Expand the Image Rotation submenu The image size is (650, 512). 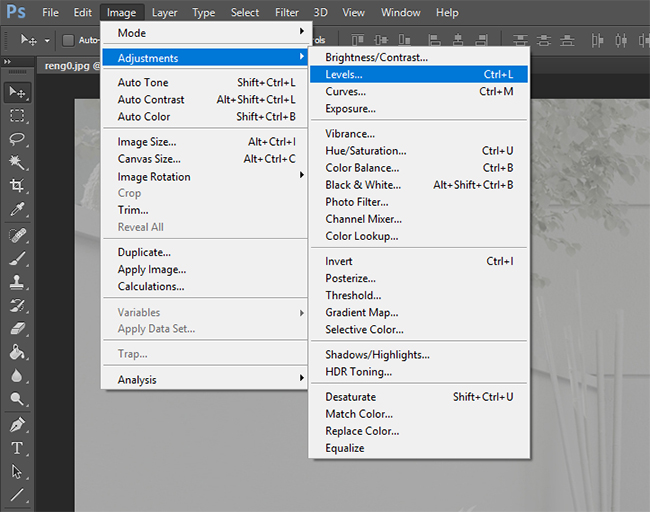[205, 177]
